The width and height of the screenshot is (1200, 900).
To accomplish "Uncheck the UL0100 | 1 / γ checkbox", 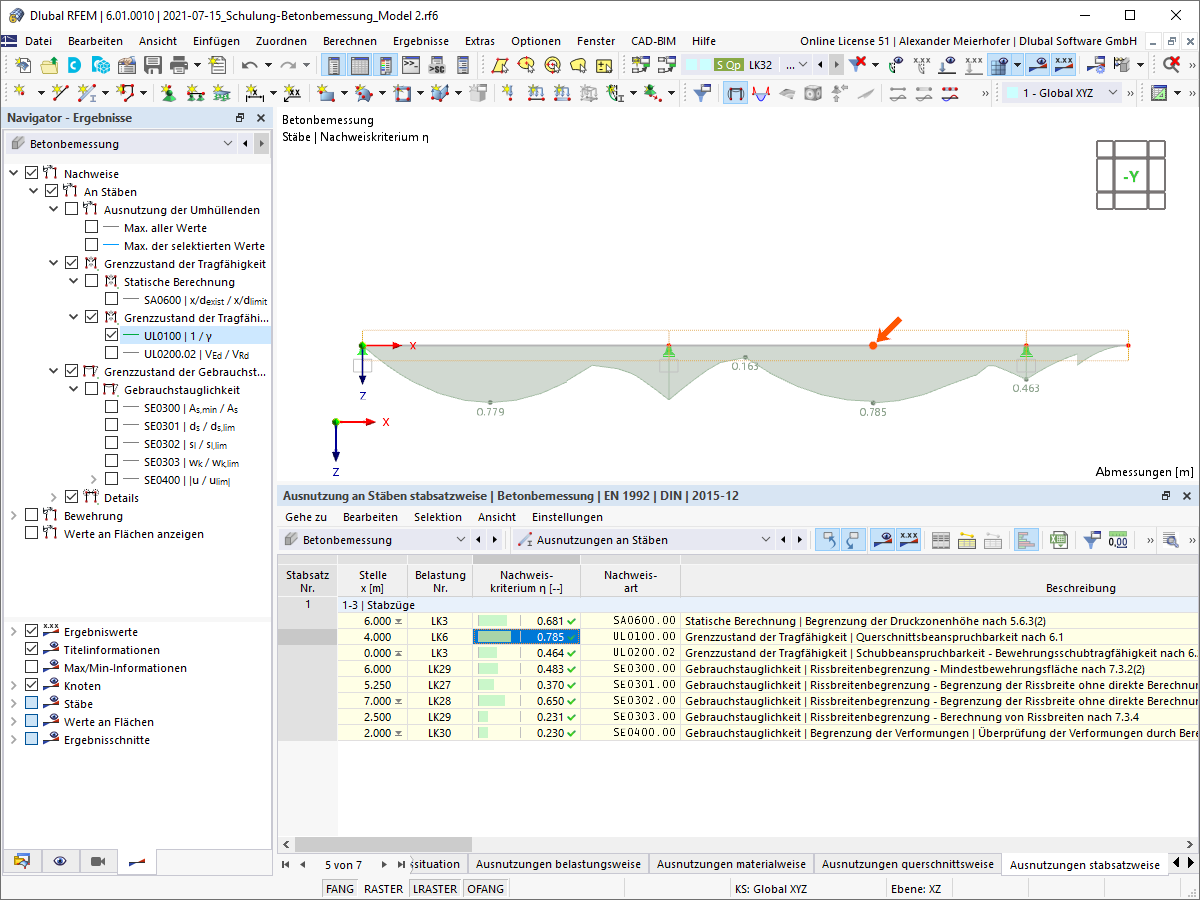I will 111,336.
